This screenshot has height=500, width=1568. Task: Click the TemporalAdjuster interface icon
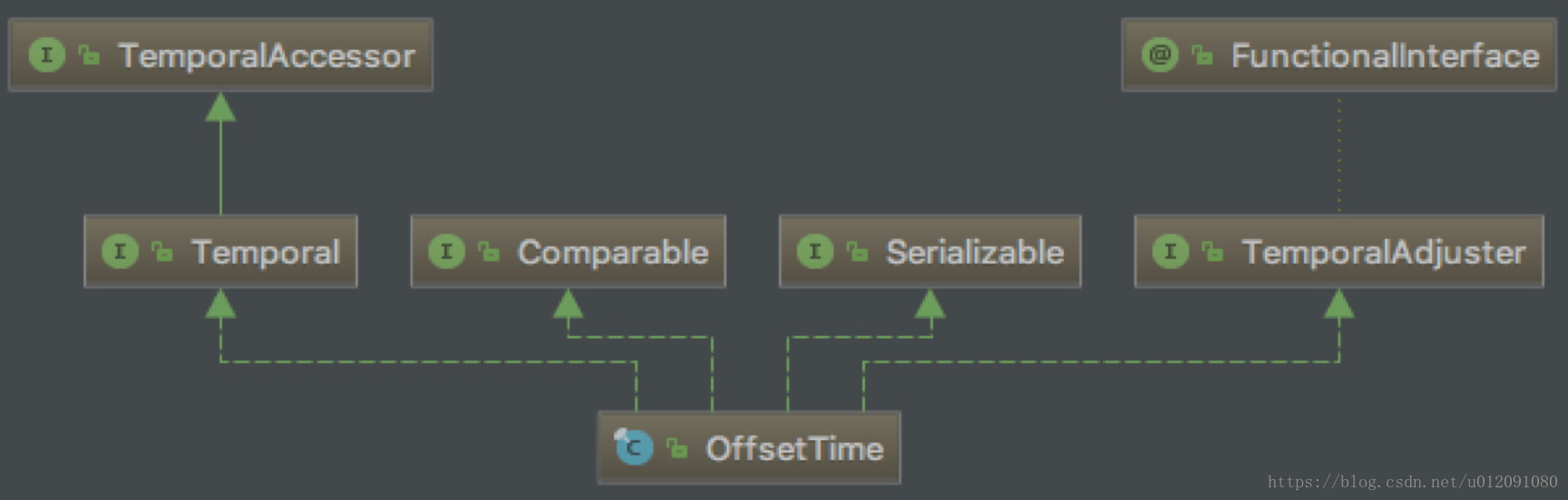coord(1170,251)
